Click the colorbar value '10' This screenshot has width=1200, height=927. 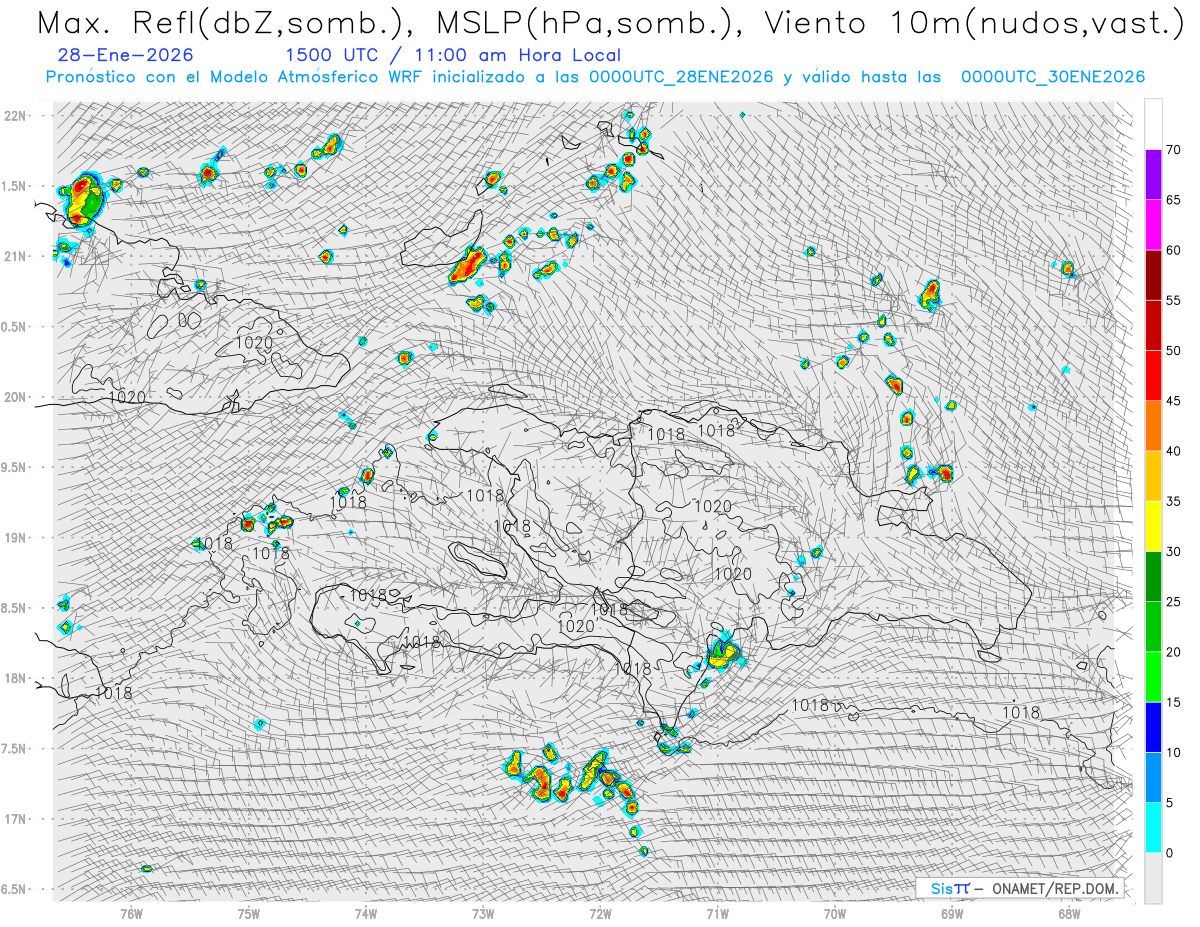pyautogui.click(x=1174, y=752)
